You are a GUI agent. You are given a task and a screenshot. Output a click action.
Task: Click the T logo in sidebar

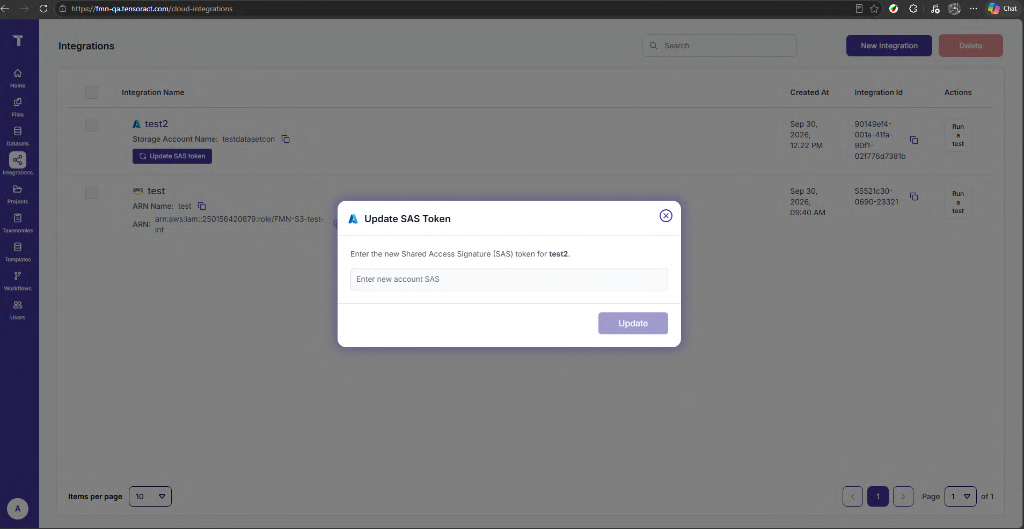coord(18,40)
